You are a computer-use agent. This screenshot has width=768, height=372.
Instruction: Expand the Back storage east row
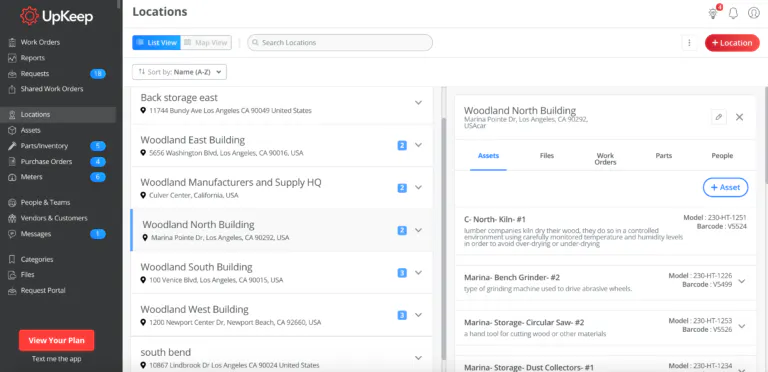[418, 103]
